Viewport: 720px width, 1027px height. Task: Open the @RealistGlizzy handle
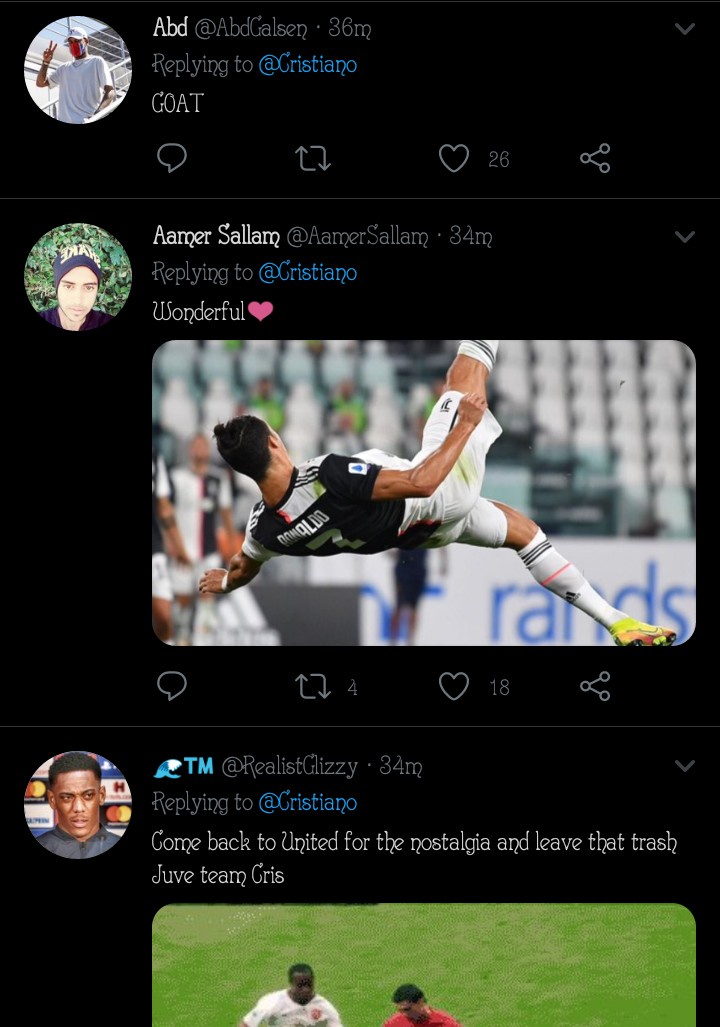click(289, 766)
